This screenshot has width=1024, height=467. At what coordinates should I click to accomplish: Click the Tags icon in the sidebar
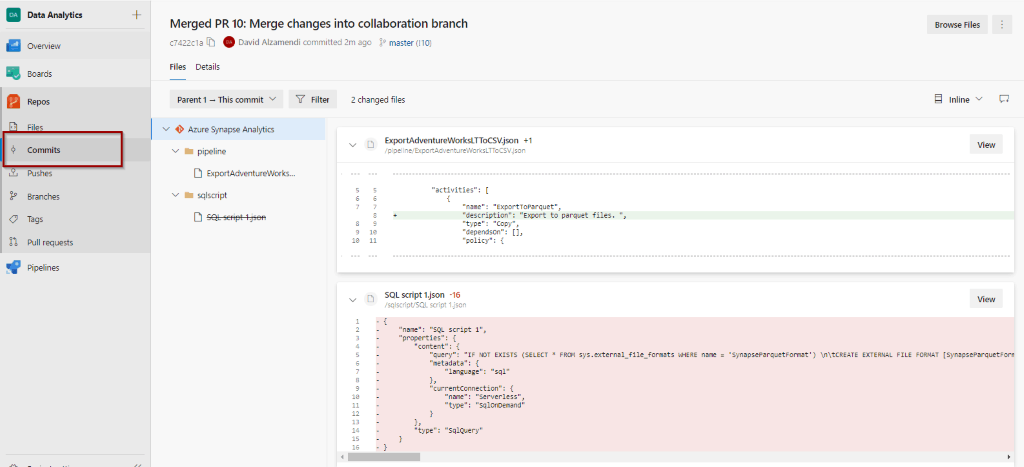tap(13, 219)
